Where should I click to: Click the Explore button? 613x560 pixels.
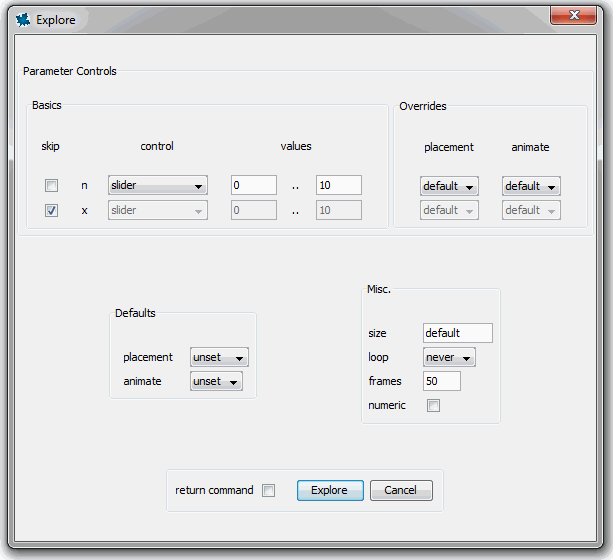click(x=329, y=490)
